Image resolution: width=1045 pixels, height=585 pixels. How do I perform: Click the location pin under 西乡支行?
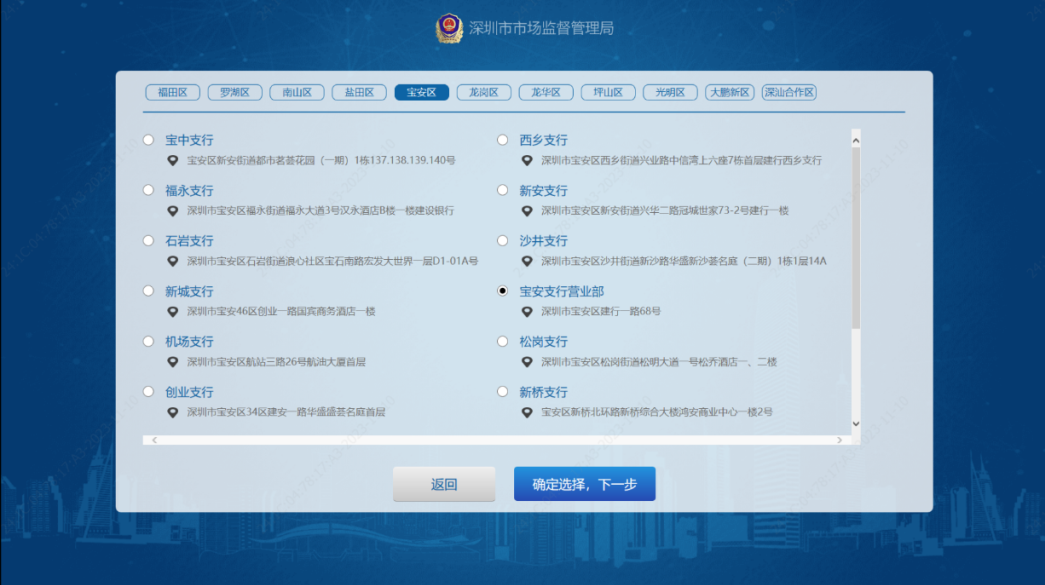pos(527,161)
